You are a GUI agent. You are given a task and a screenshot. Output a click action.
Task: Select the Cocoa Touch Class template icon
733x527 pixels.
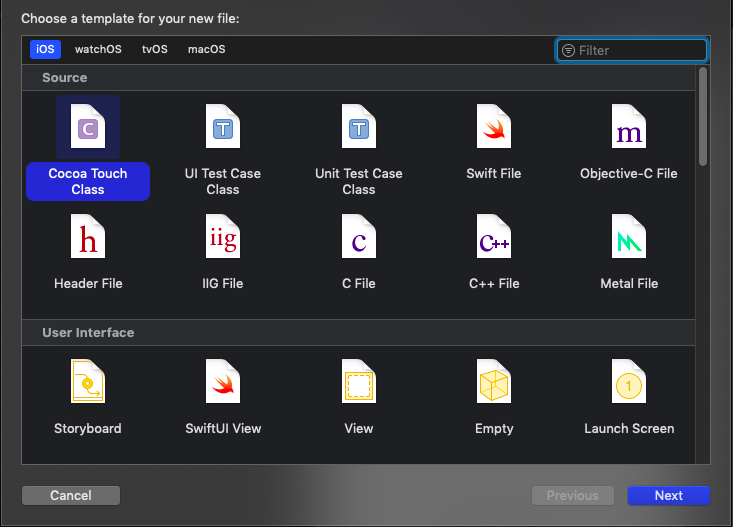pos(88,127)
